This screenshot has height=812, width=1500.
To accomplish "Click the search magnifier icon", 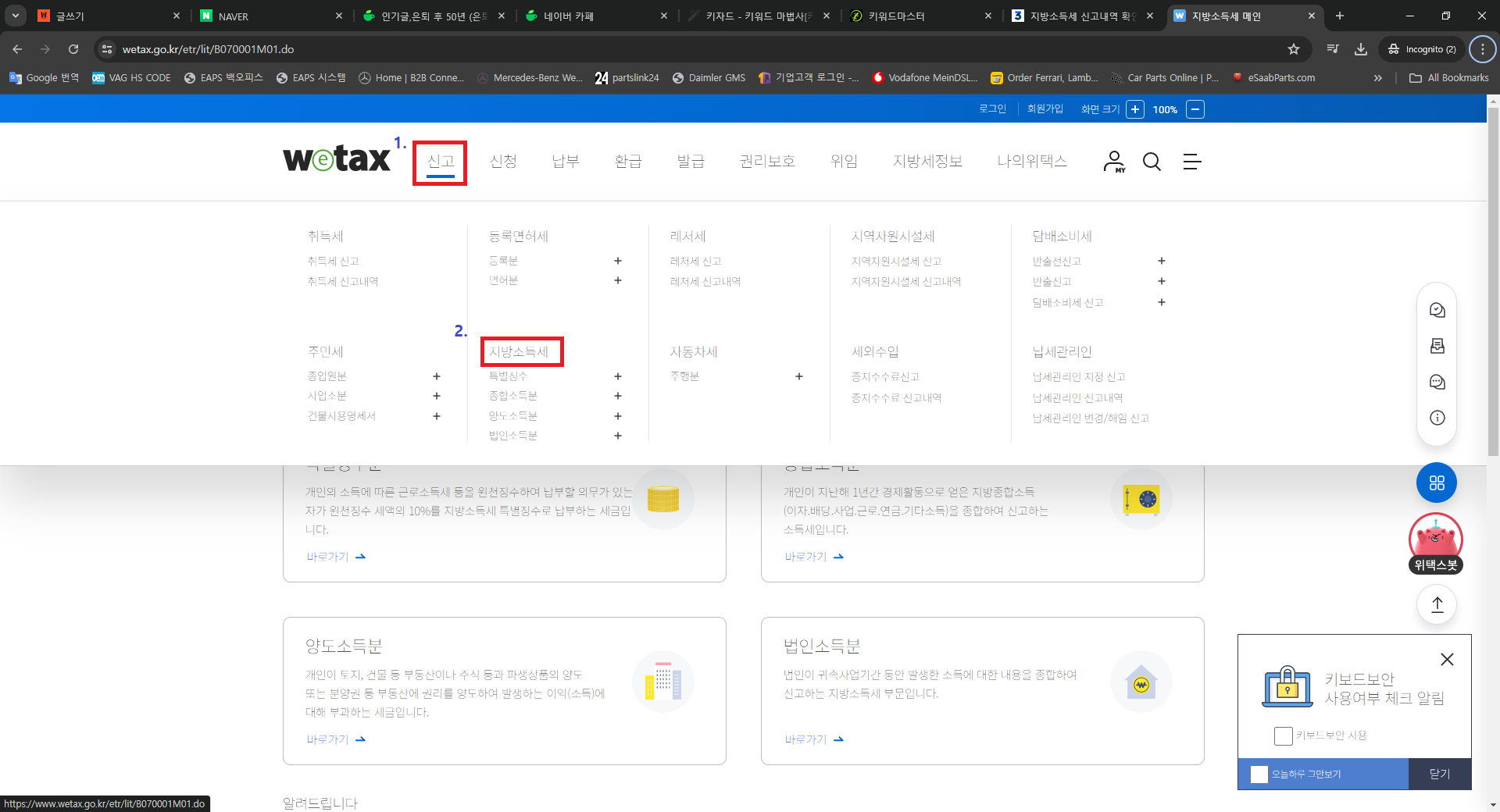I will pos(1152,162).
